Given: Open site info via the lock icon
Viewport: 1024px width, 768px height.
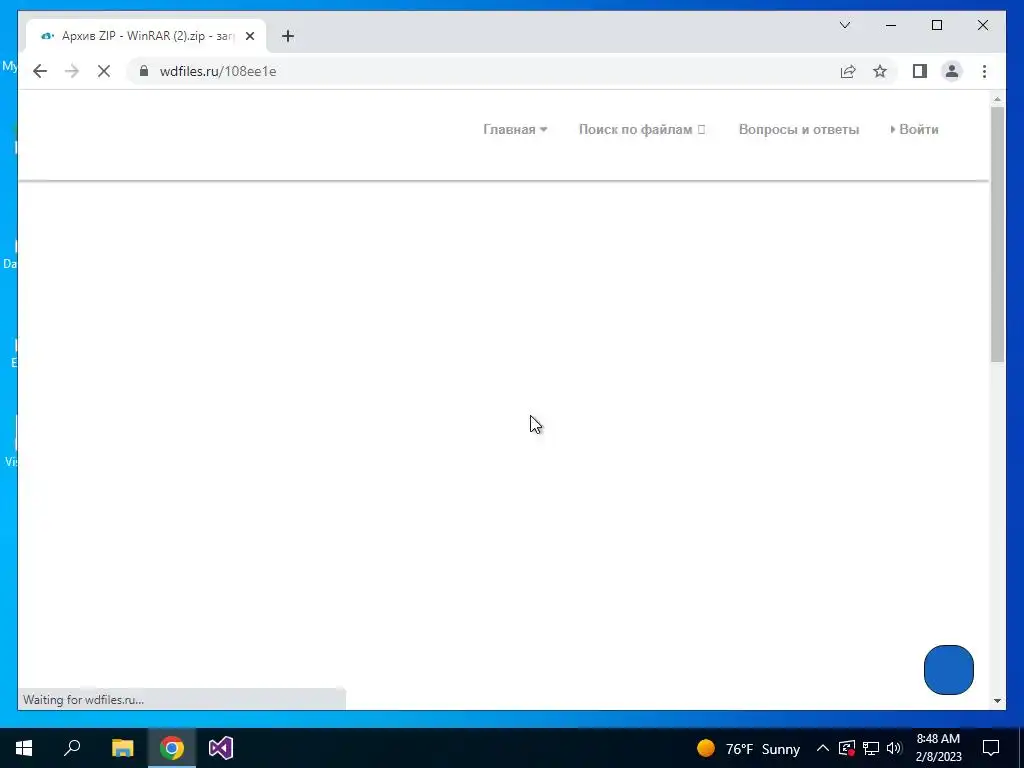Looking at the screenshot, I should click(144, 71).
